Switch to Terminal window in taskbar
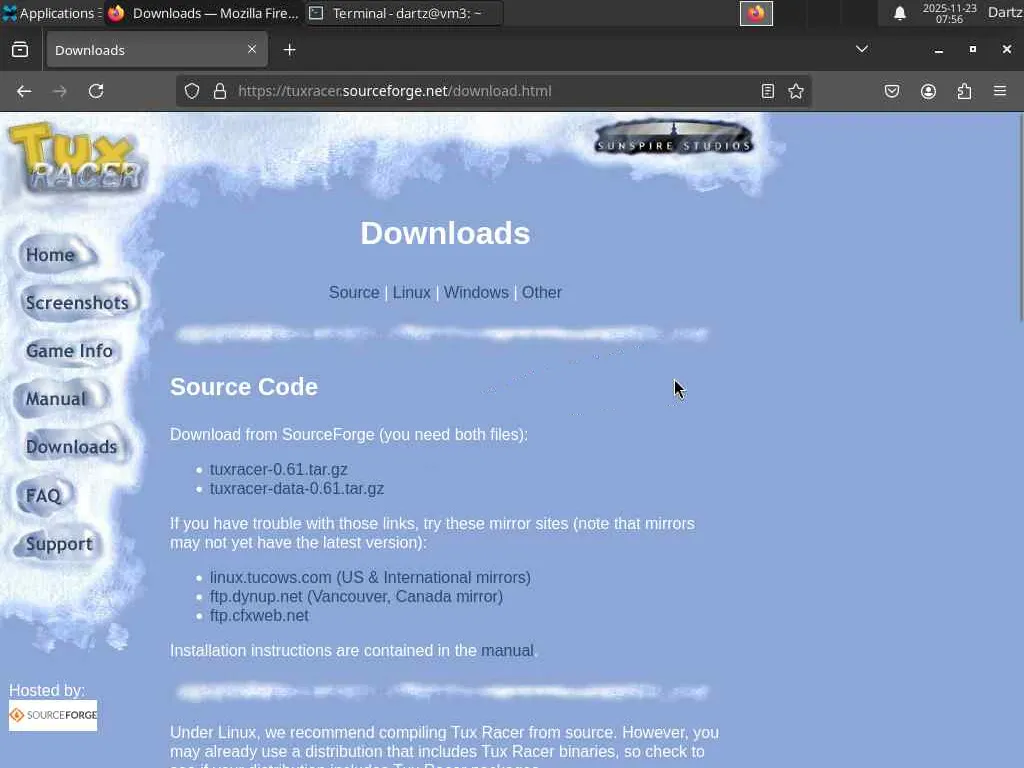Screen dimensions: 1024x768 click(x=404, y=13)
